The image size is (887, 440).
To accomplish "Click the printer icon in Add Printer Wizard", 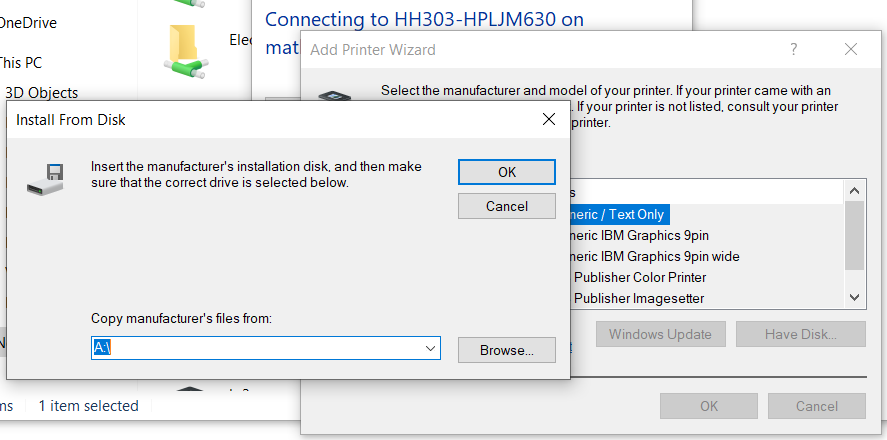I will click(333, 96).
